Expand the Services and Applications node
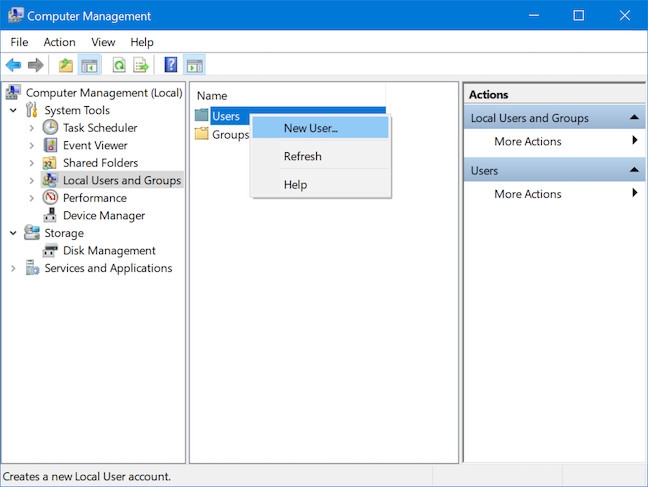Image resolution: width=648 pixels, height=487 pixels. [13, 269]
